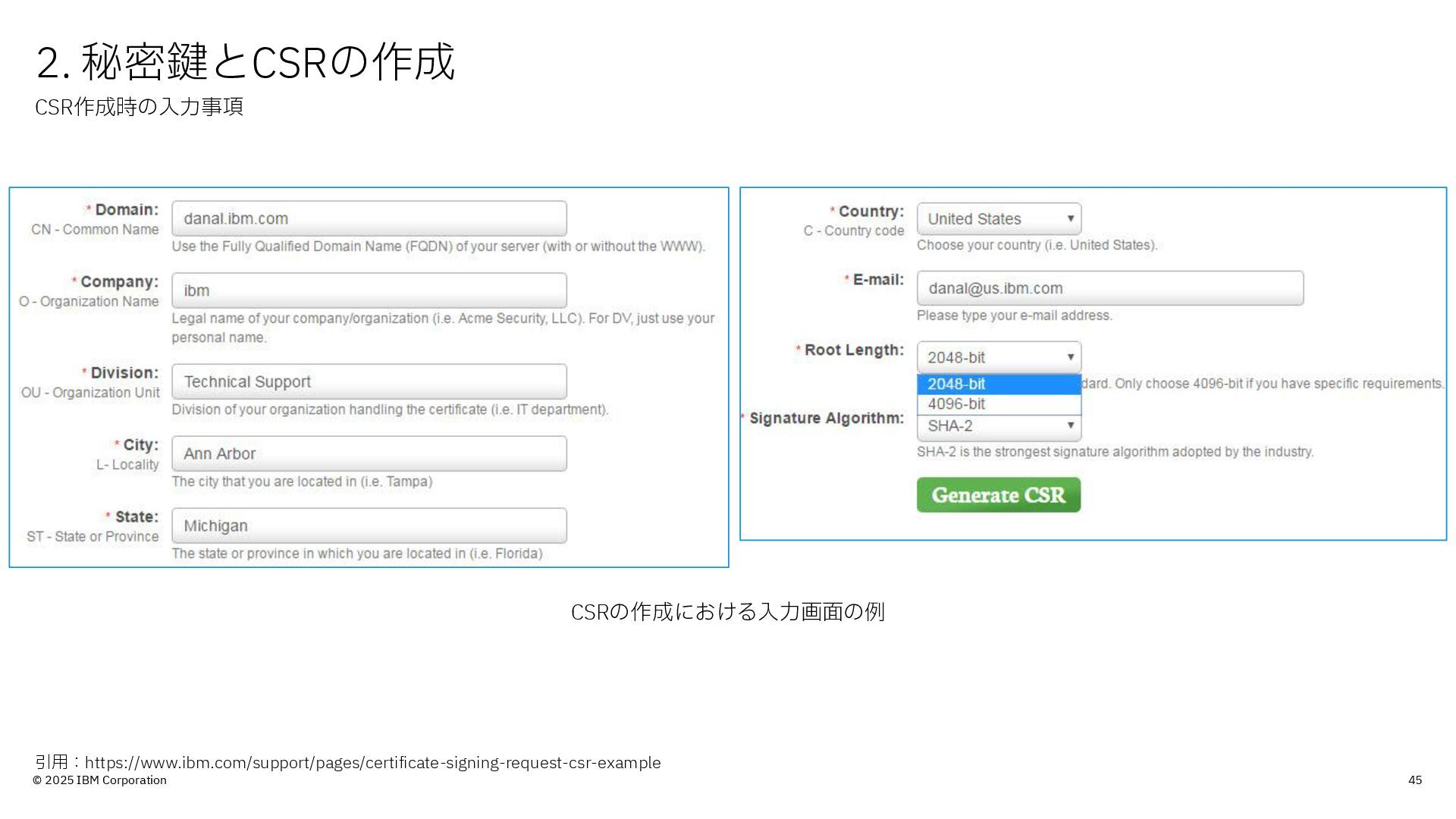The image size is (1456, 819).
Task: Click the Domain FQDN help text
Action: coord(438,246)
